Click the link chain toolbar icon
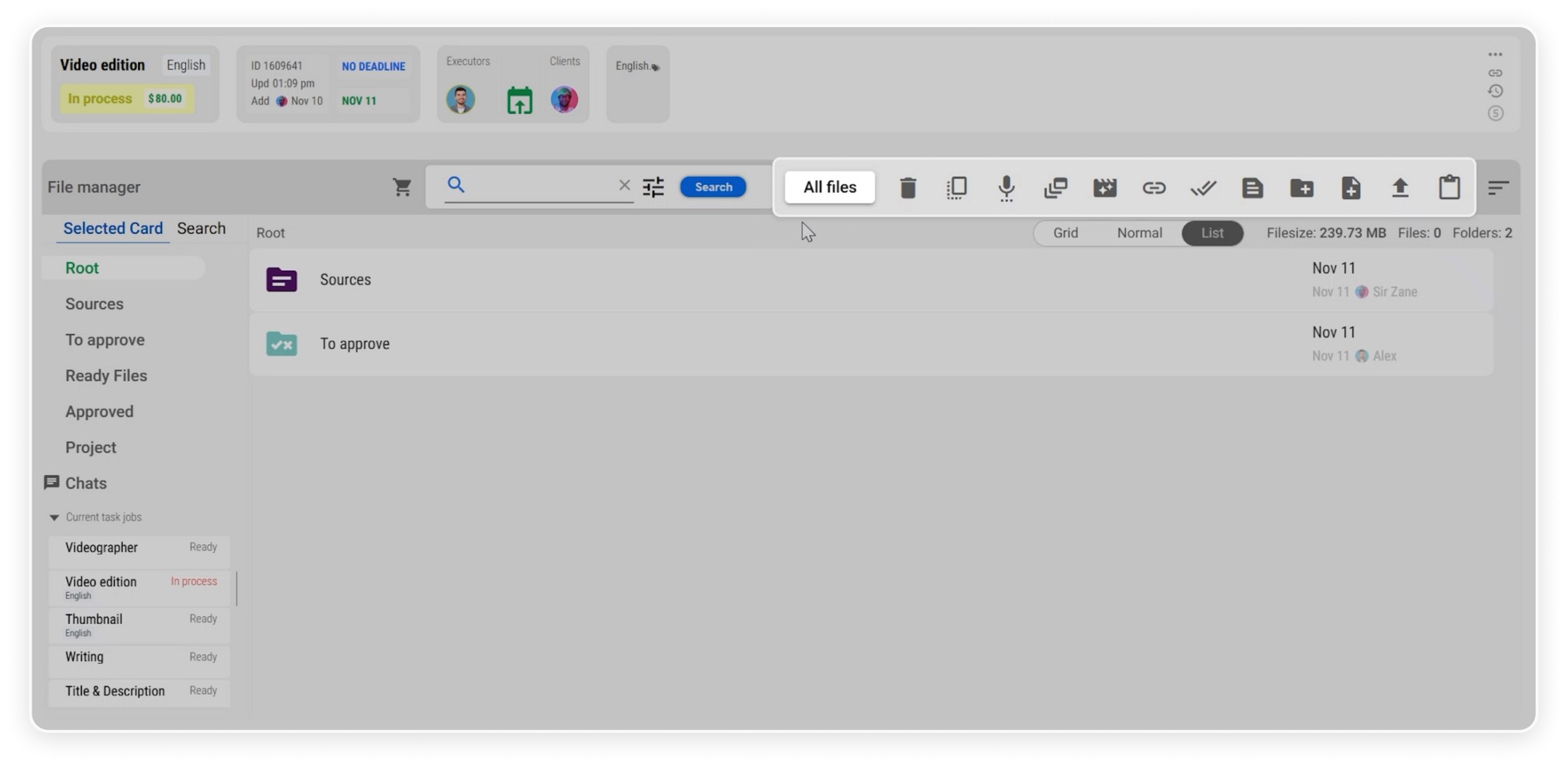The height and width of the screenshot is (767, 1568). [x=1153, y=188]
